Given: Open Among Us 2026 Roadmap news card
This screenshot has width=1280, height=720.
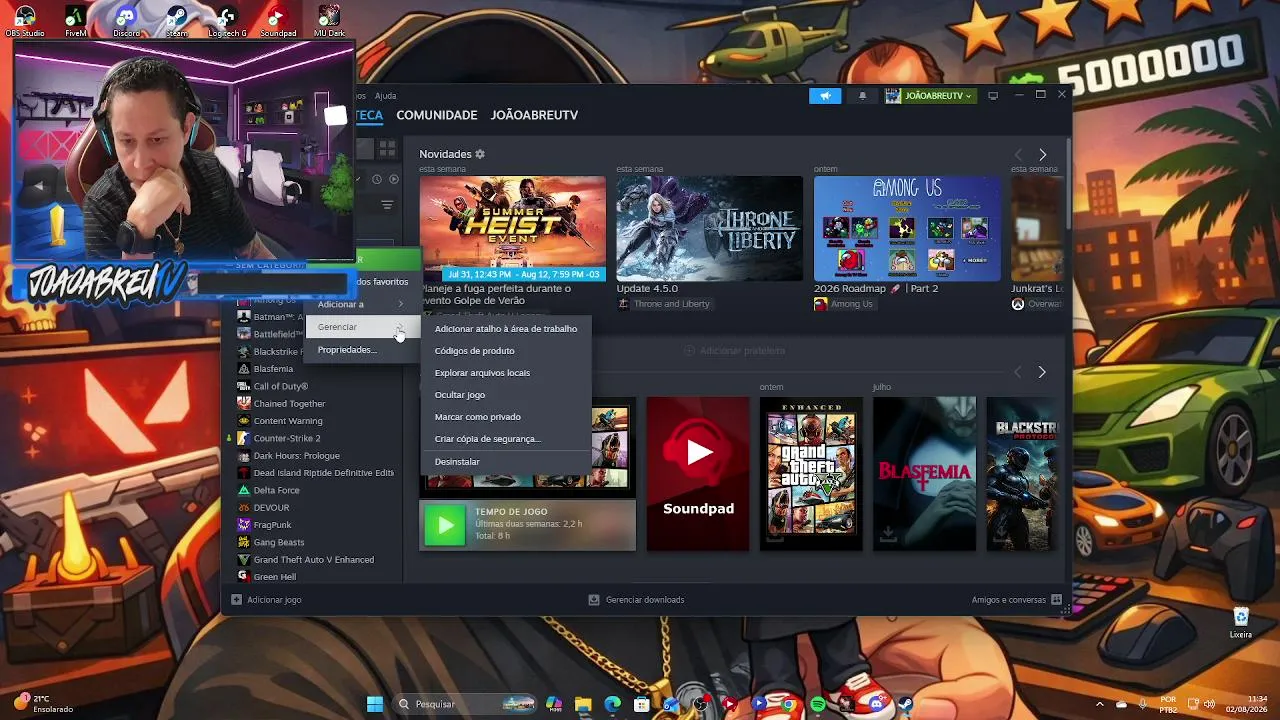Looking at the screenshot, I should 906,229.
